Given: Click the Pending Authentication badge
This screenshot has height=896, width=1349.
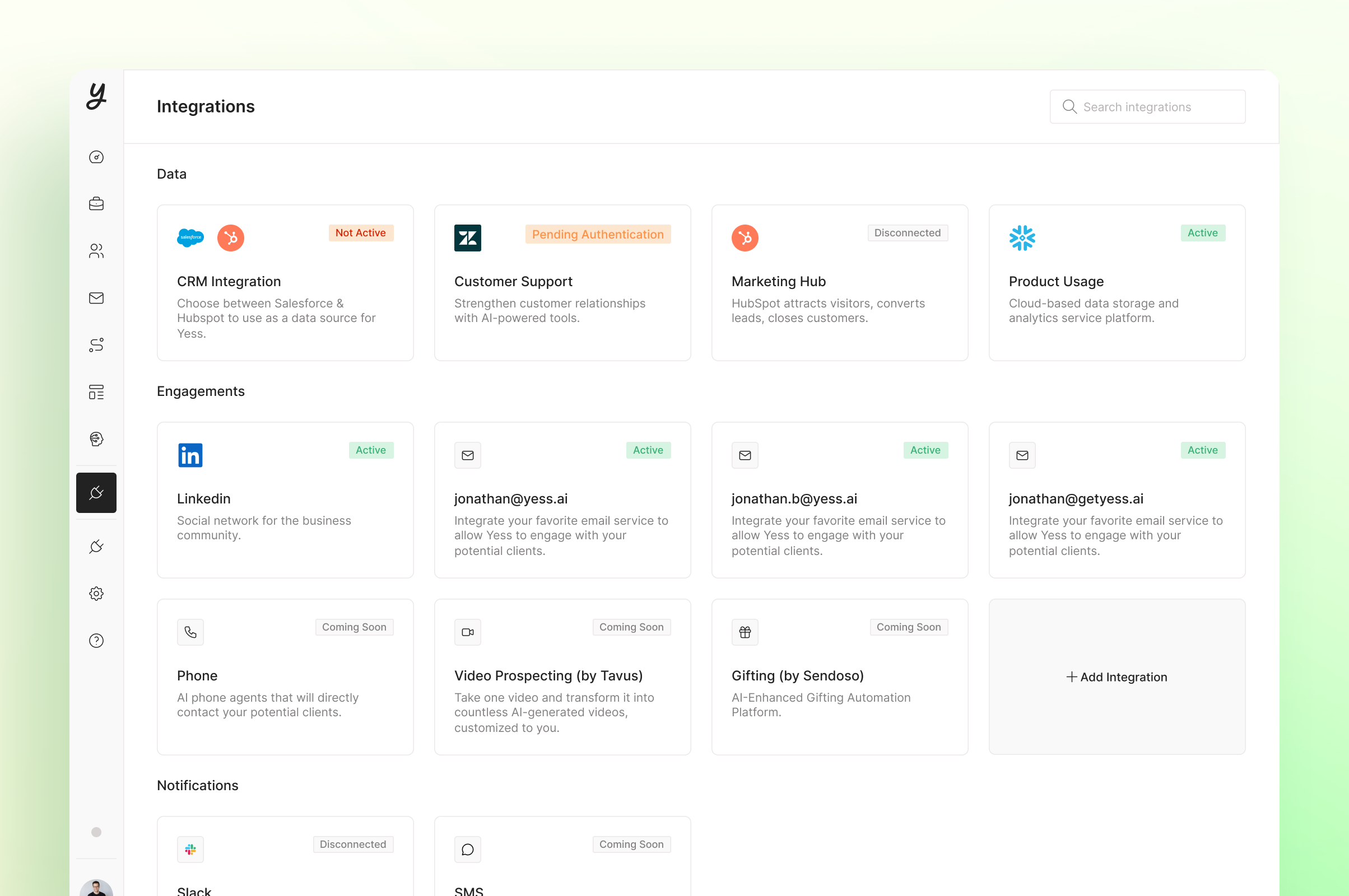Looking at the screenshot, I should pyautogui.click(x=598, y=234).
